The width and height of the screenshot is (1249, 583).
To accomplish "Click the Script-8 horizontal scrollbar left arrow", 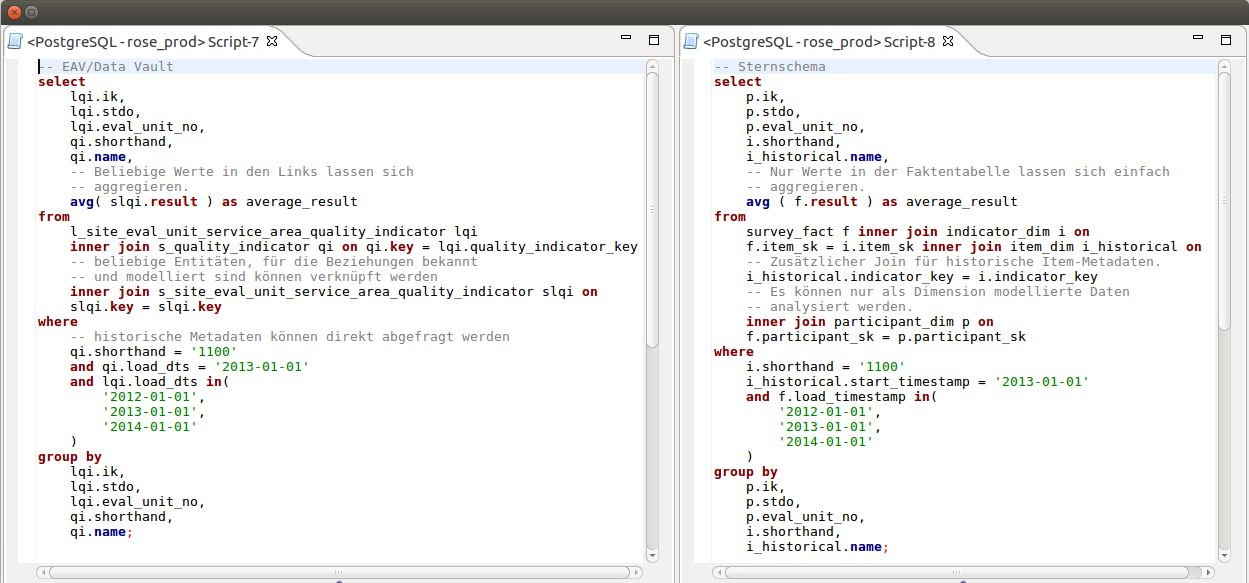I will [718, 573].
